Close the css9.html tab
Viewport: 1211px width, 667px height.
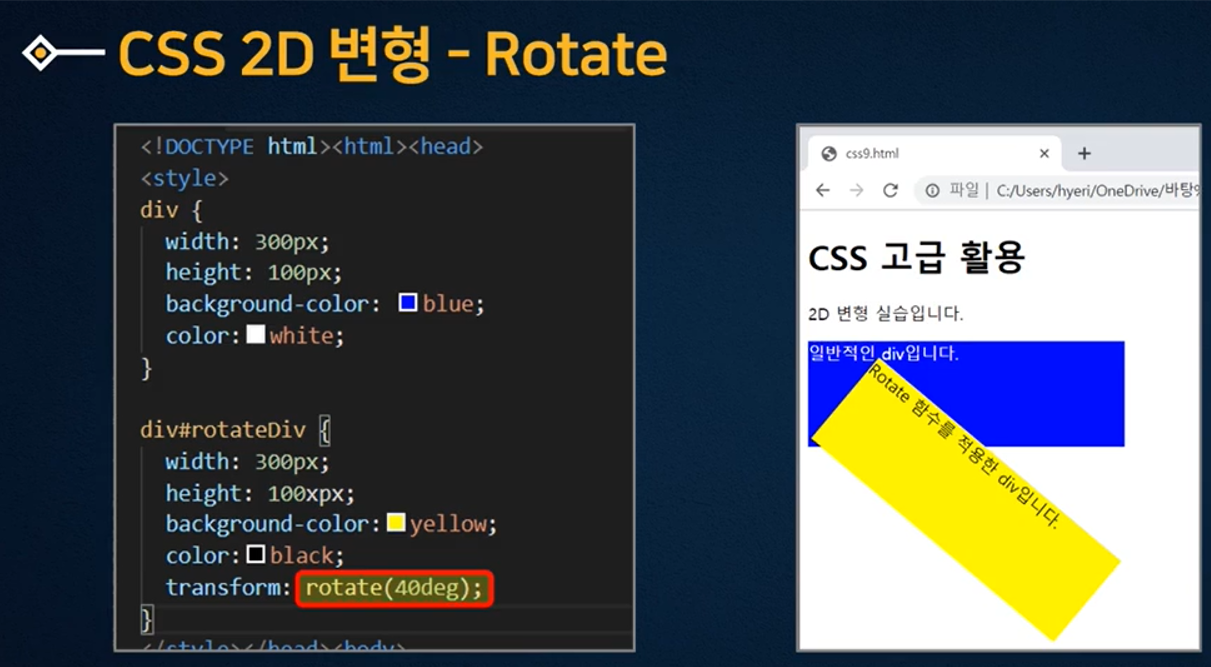(x=1044, y=153)
